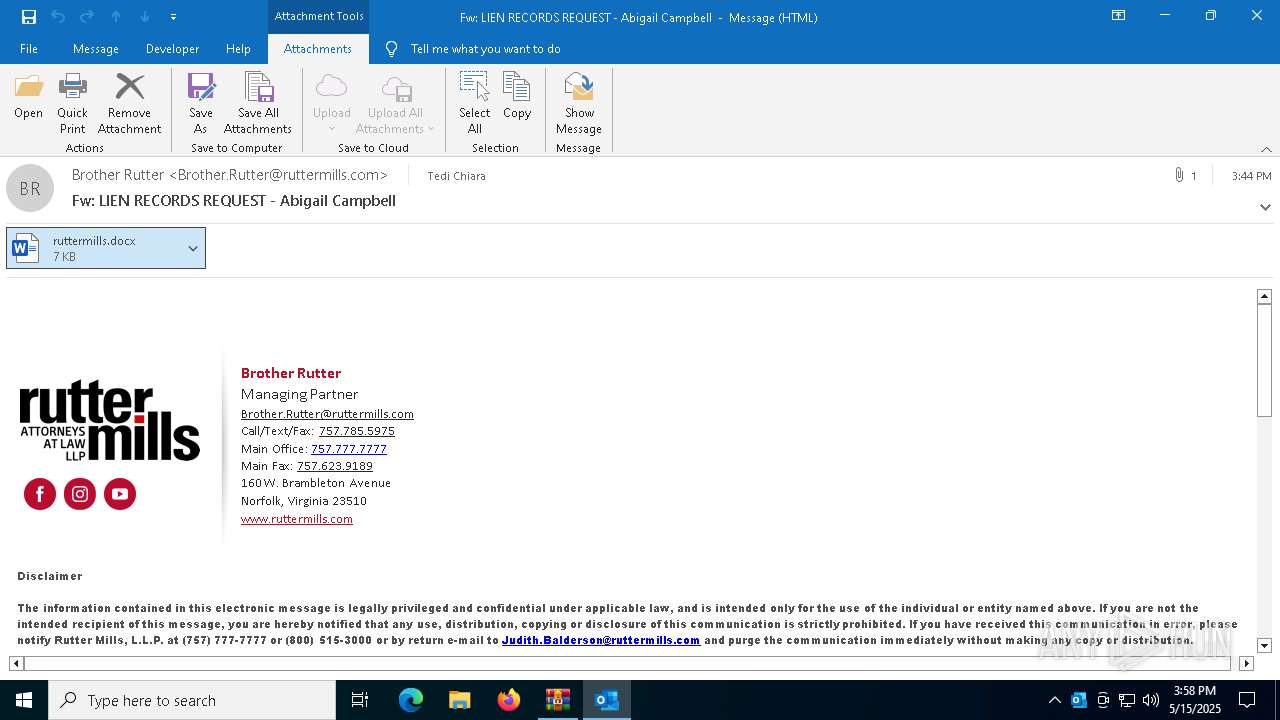Expand the message header chevron
The width and height of the screenshot is (1280, 720).
pos(1265,207)
